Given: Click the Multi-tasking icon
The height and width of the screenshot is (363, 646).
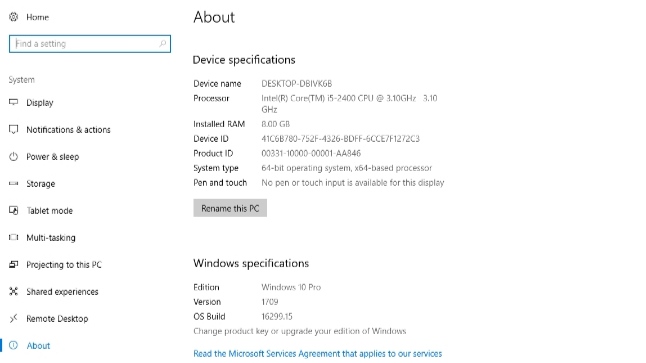Looking at the screenshot, I should 14,237.
